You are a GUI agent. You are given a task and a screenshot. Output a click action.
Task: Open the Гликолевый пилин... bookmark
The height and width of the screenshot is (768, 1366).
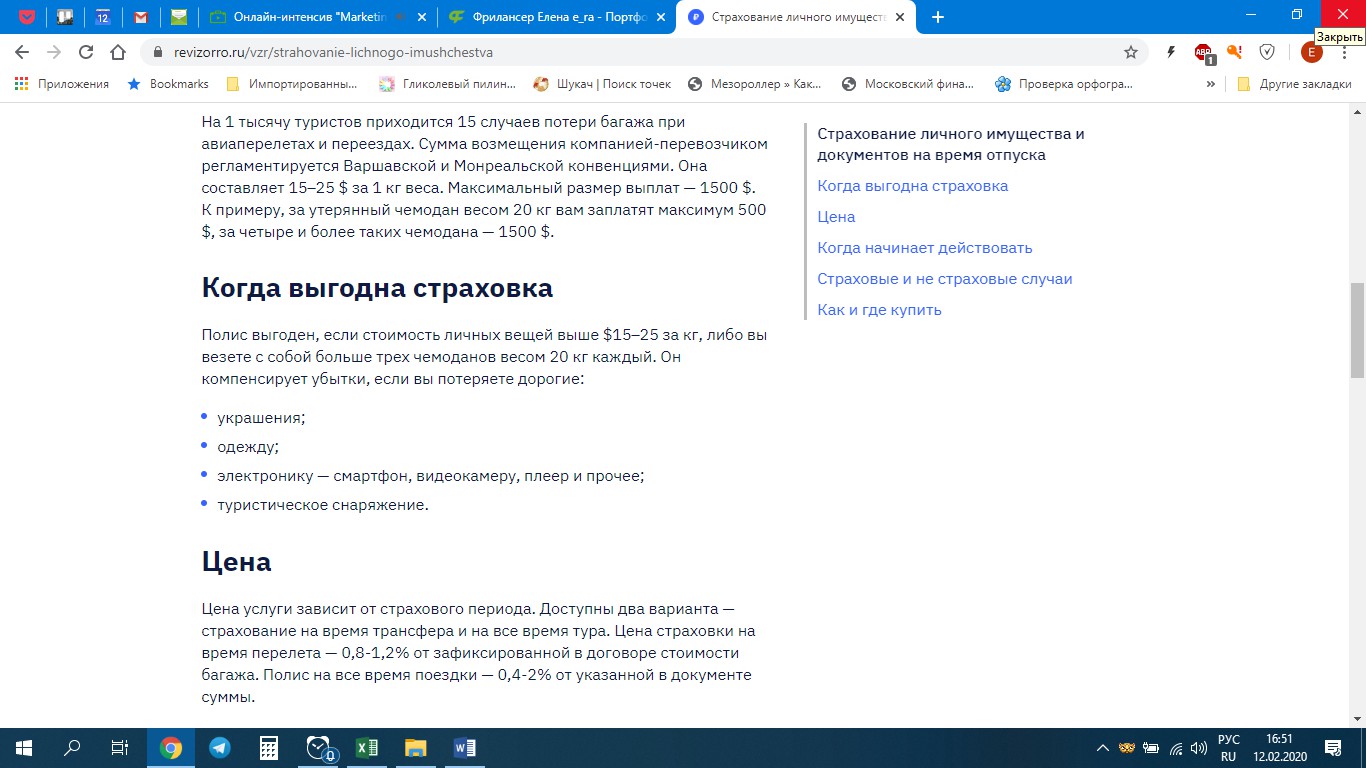[448, 84]
